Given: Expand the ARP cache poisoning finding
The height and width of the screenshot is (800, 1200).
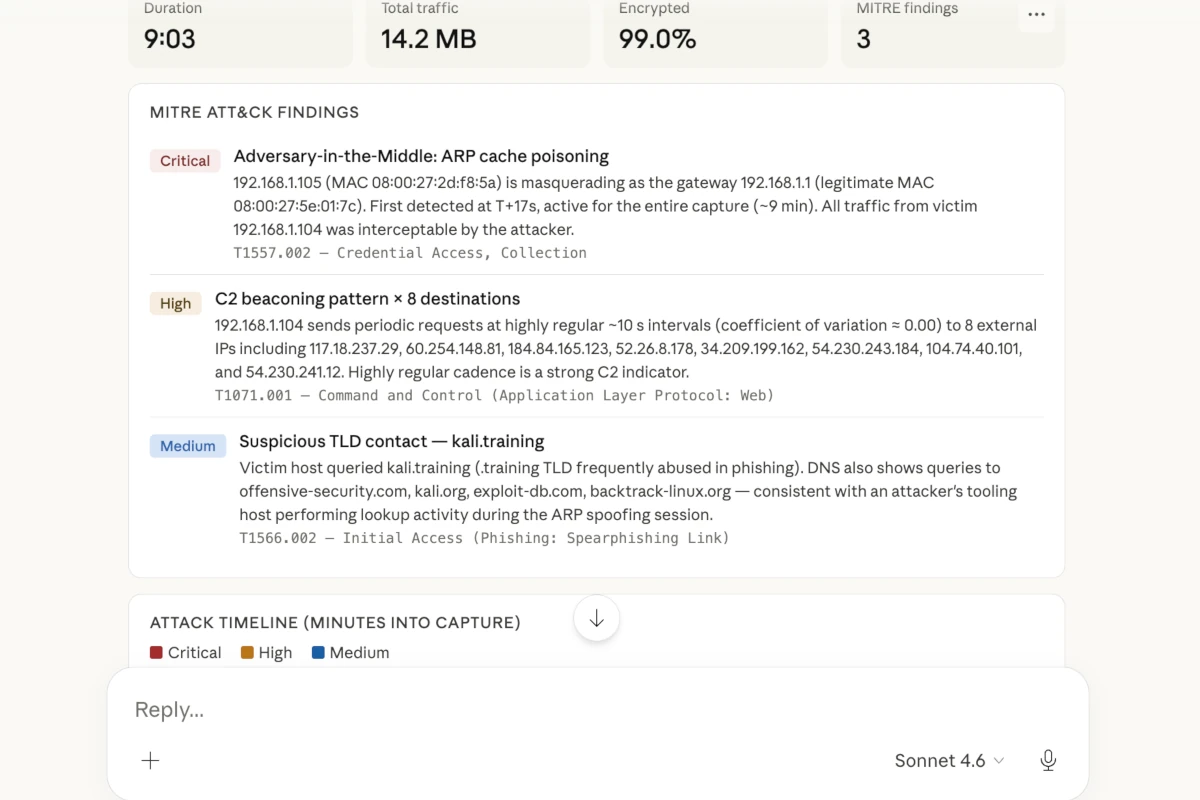Looking at the screenshot, I should [421, 156].
